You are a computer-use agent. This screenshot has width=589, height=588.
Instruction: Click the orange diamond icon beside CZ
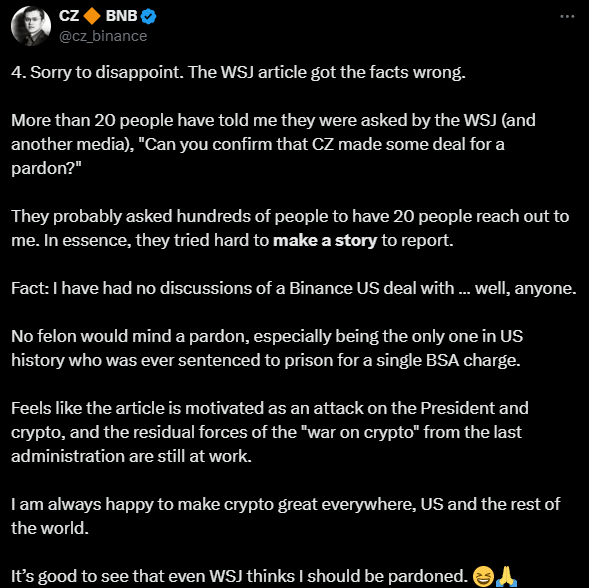point(92,16)
